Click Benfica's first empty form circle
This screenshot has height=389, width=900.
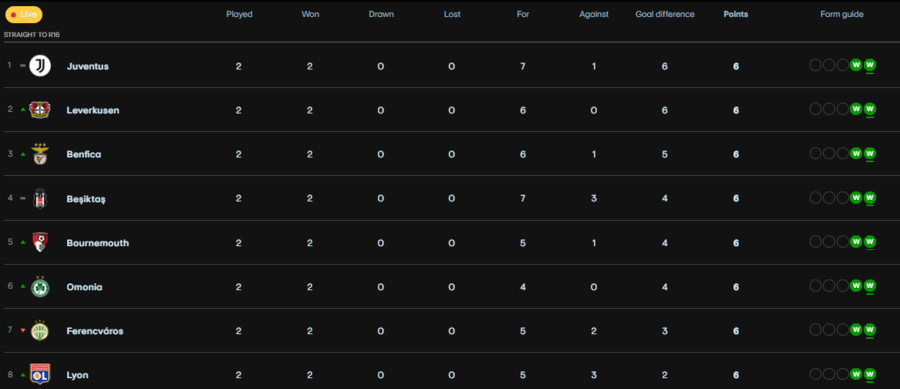point(815,153)
